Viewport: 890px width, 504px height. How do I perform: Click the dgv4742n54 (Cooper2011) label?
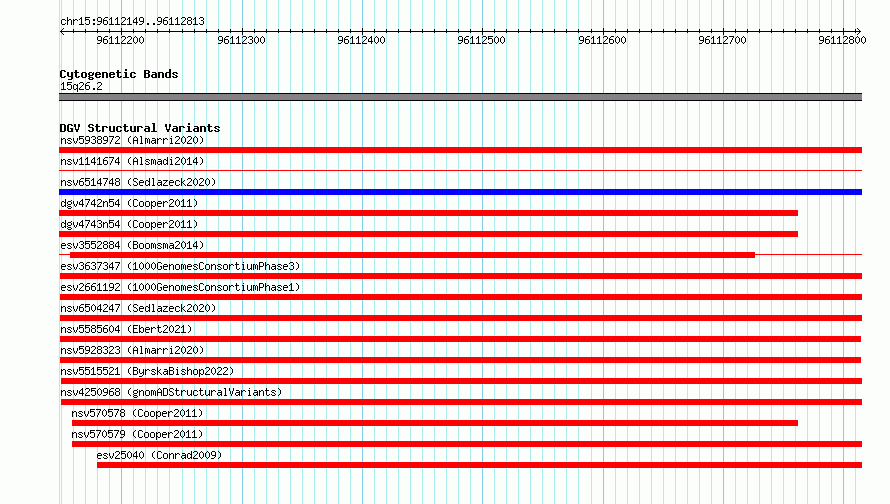[x=129, y=203]
